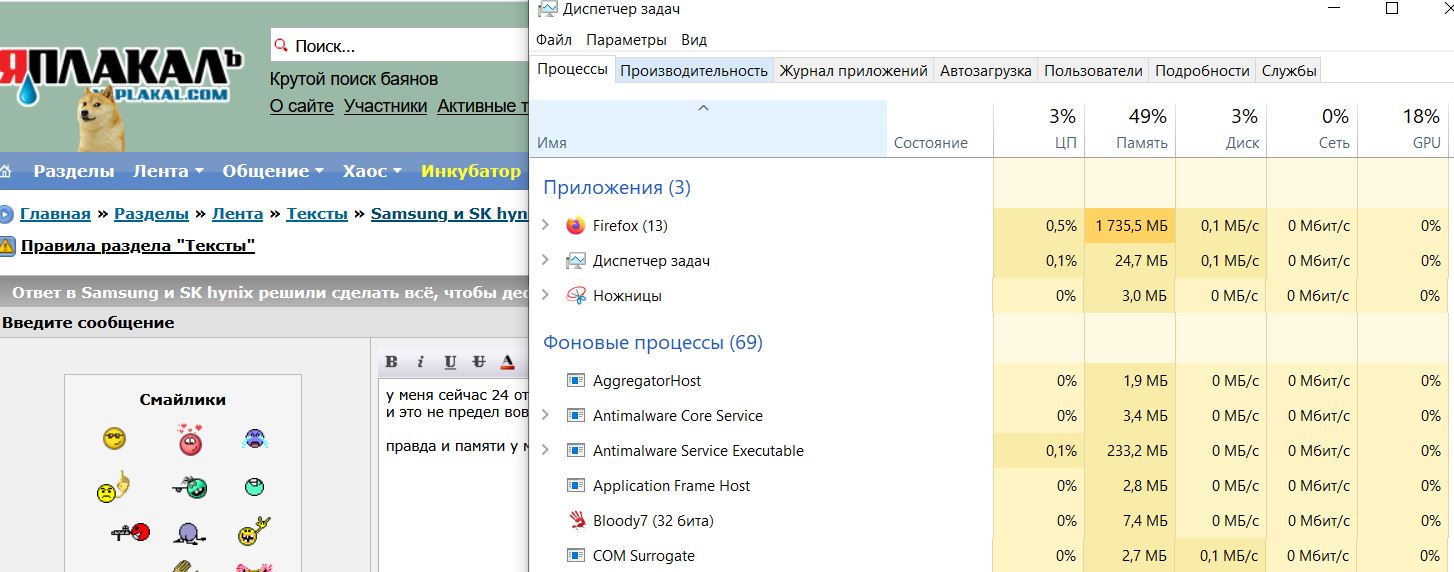Switch to Подробности tab
This screenshot has width=1454, height=572.
(1202, 70)
